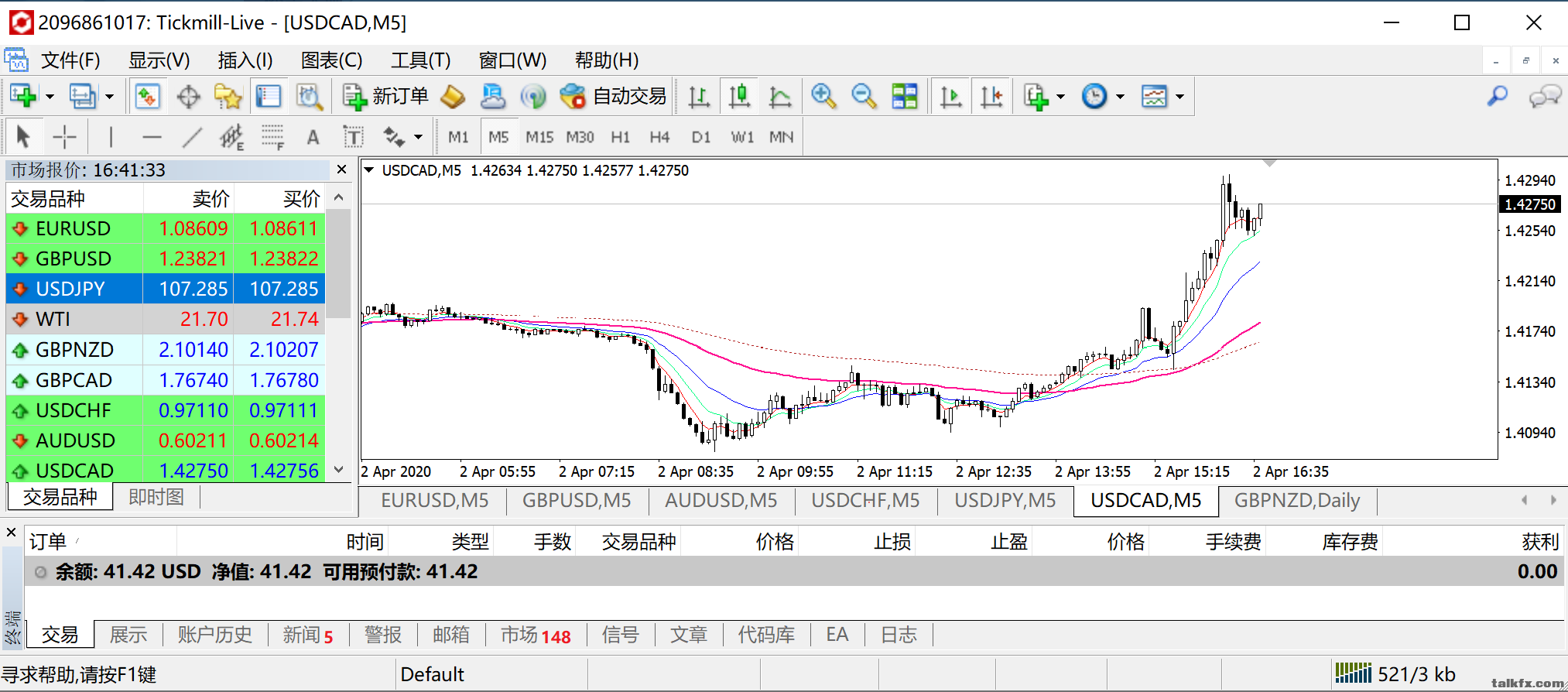This screenshot has width=1568, height=692.
Task: Open the chat bubbles icon
Action: pyautogui.click(x=1545, y=97)
